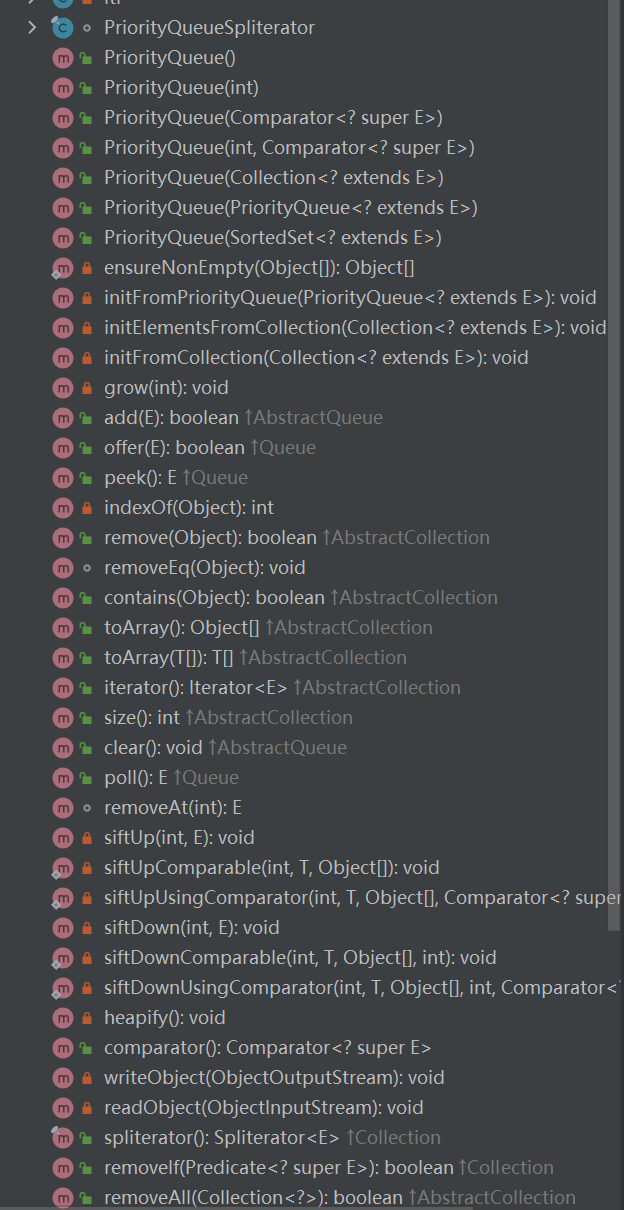Click lock icon beside heapify()
The image size is (624, 1210).
87,1018
